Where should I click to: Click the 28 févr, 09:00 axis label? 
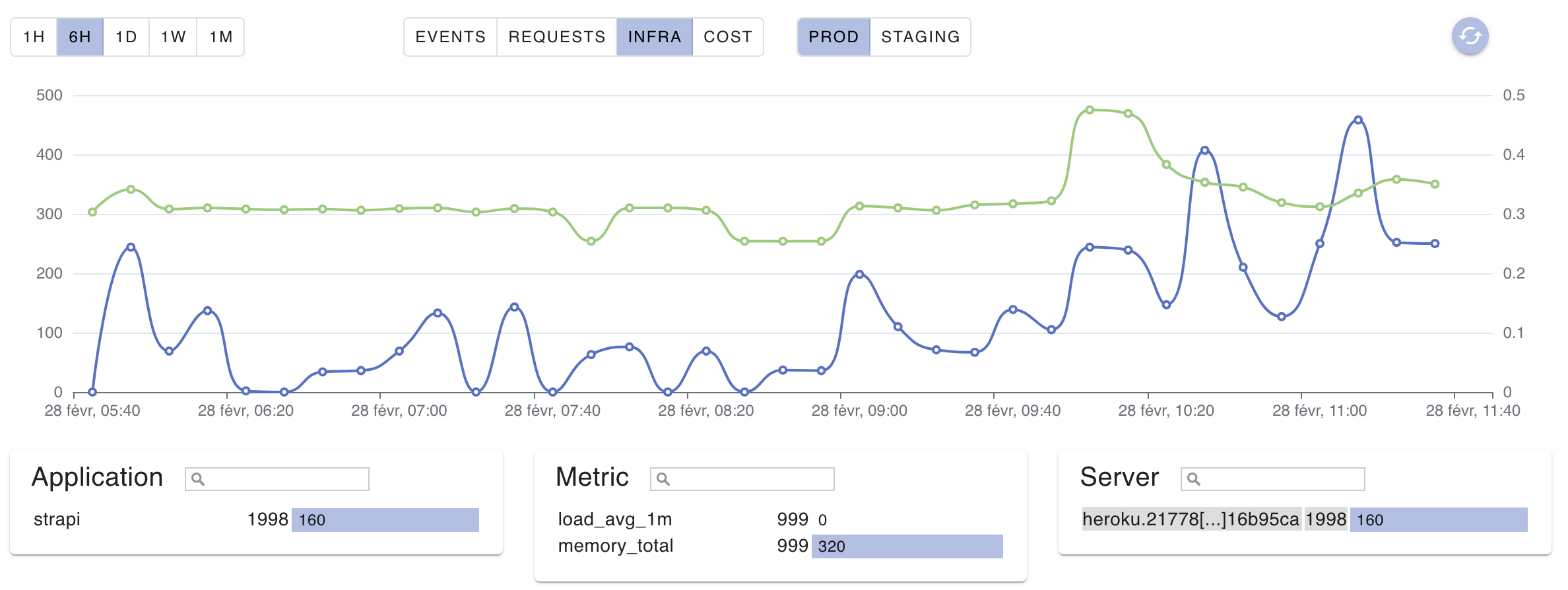[x=859, y=411]
